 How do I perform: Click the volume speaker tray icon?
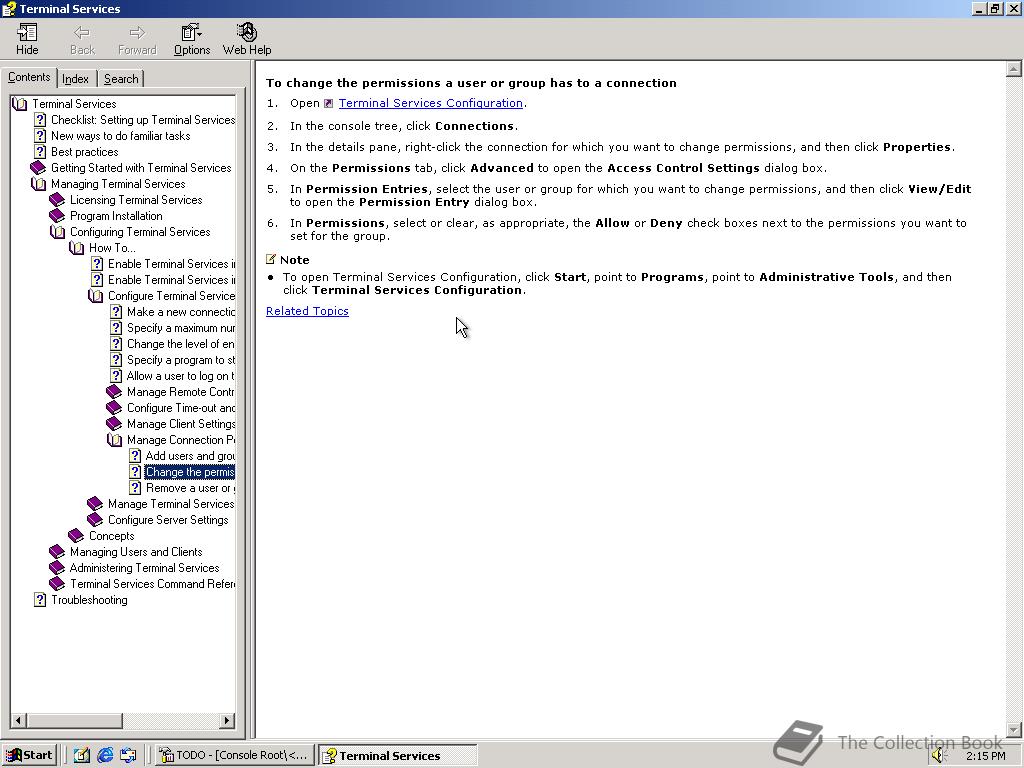tap(938, 756)
